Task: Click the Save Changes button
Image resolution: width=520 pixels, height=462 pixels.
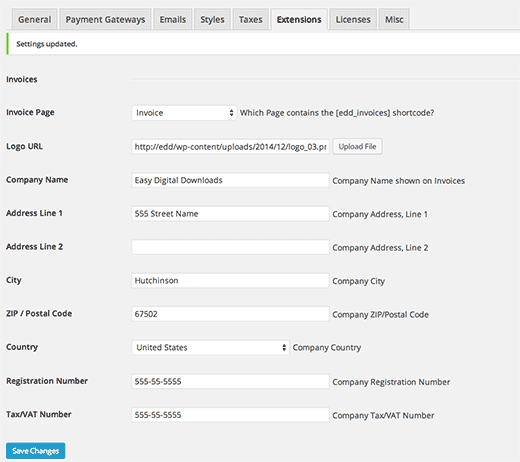Action: tap(36, 451)
